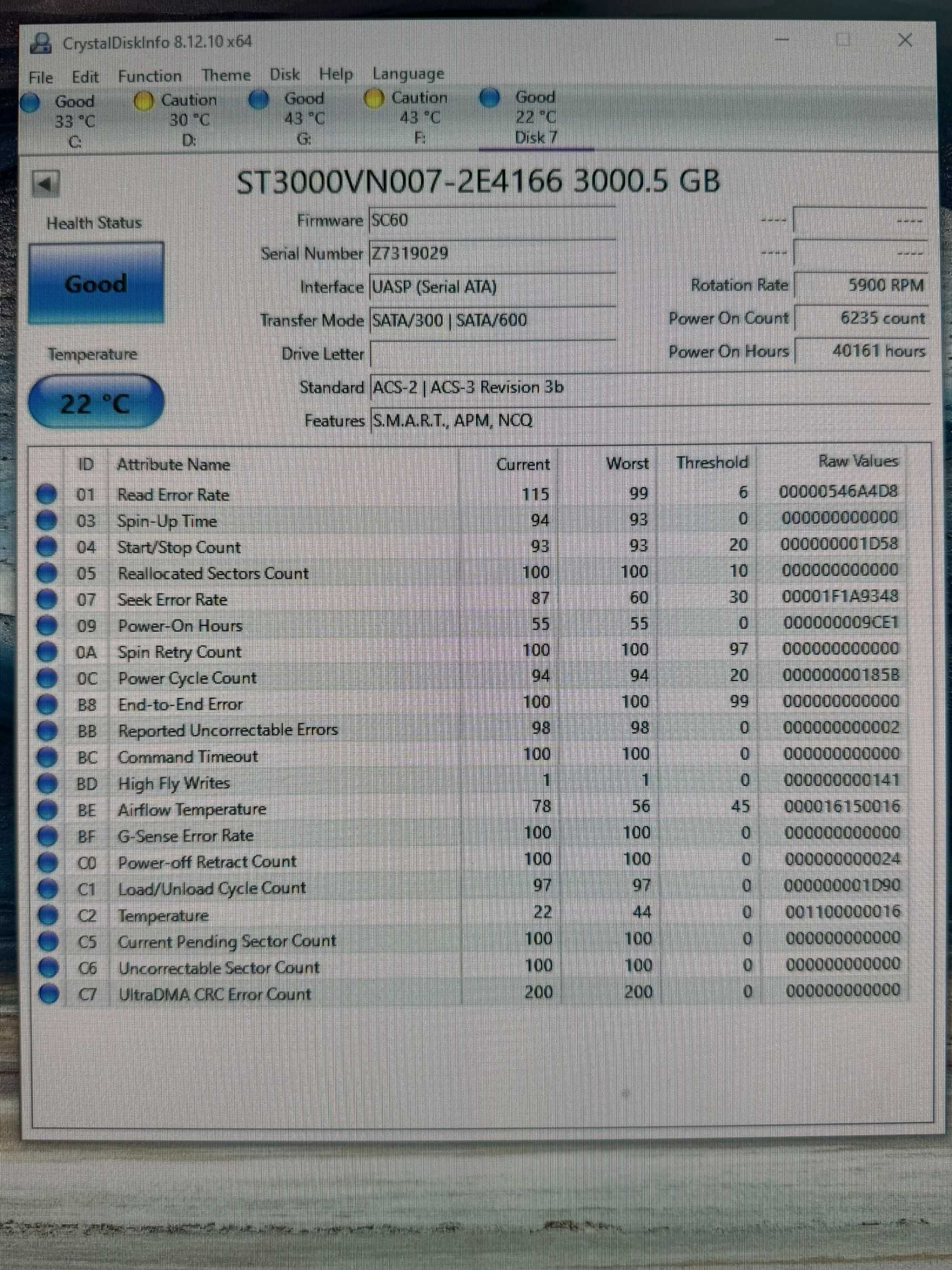Image resolution: width=952 pixels, height=1270 pixels.
Task: Click status dot for UltraDMA CRC Error Count
Action: point(49,995)
